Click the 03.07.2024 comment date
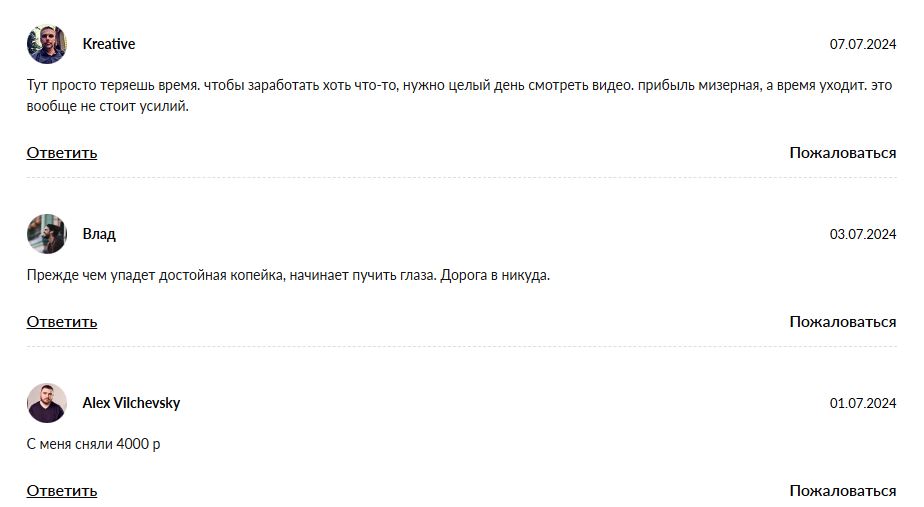Viewport: 924px width, 507px height. tap(862, 235)
